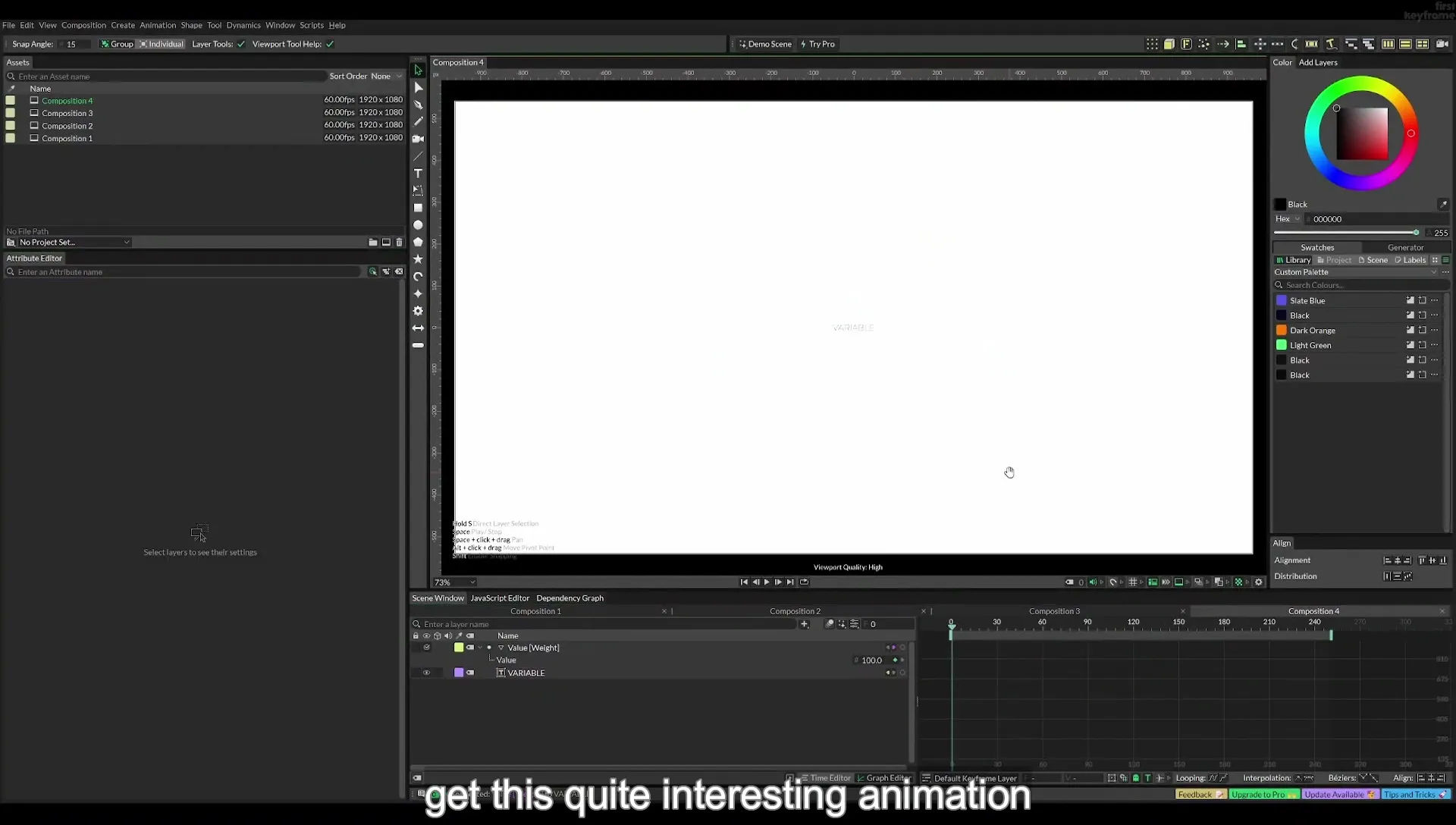Switch to the Dependency Graph tab

click(570, 598)
